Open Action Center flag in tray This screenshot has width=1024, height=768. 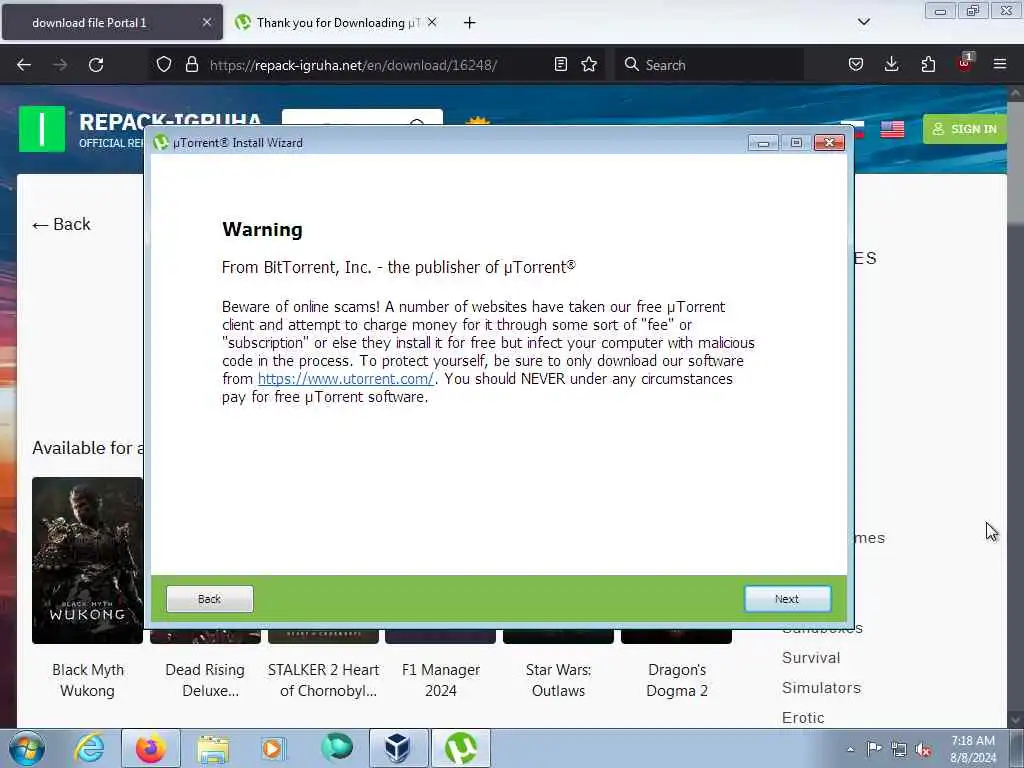[874, 749]
